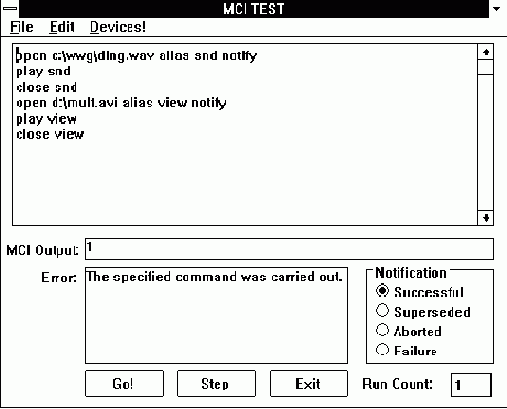Open the Edit menu
The width and height of the screenshot is (507, 409).
(62, 27)
